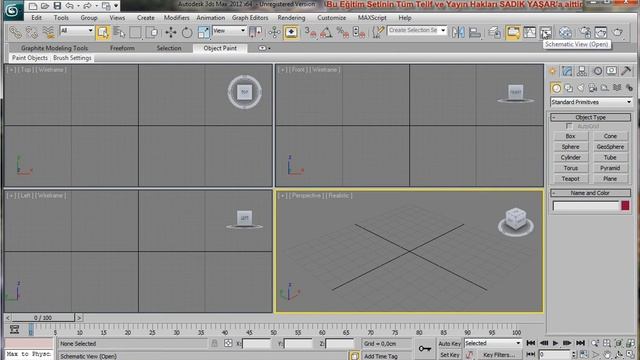Open the Standard Primitives dropdown

pos(591,102)
